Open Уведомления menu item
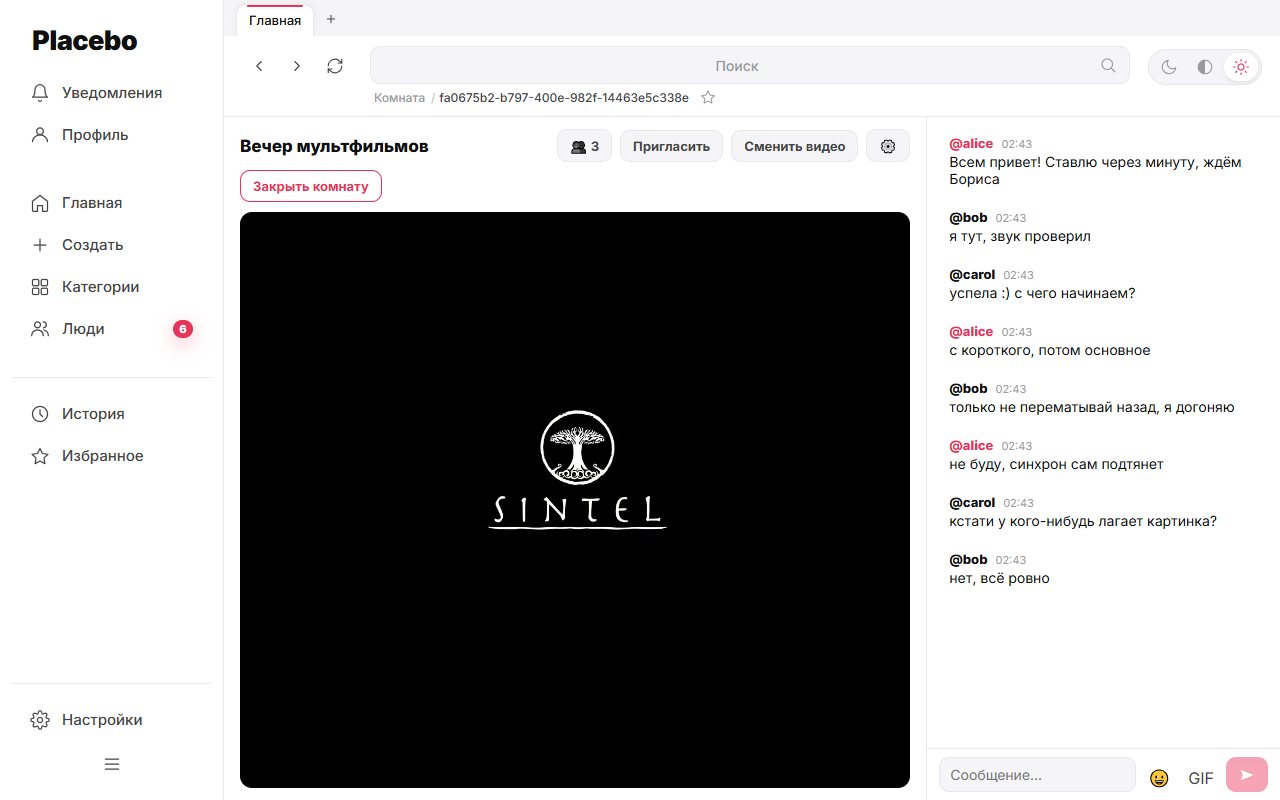The height and width of the screenshot is (800, 1280). [112, 93]
